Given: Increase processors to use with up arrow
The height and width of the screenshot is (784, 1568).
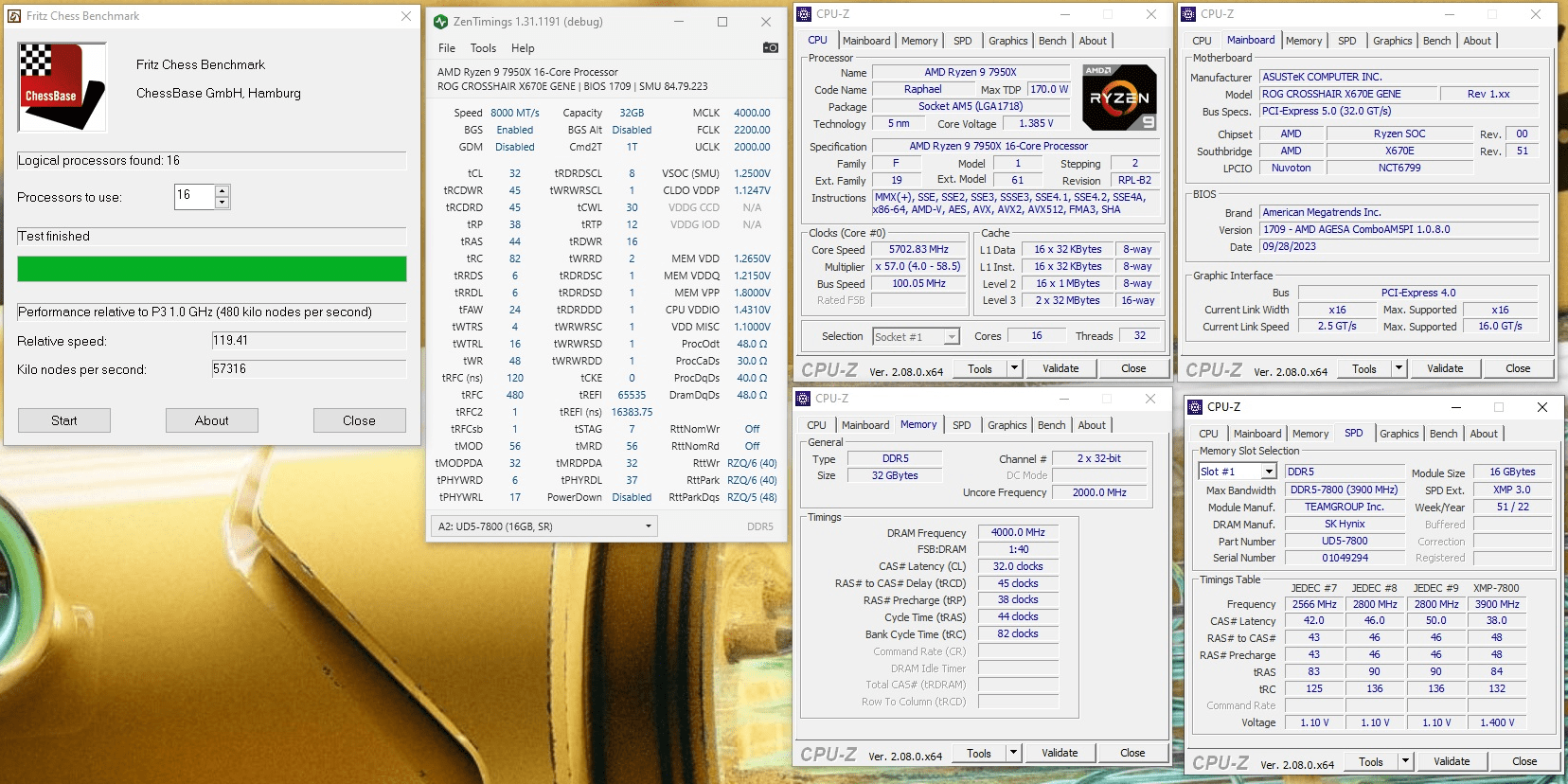Looking at the screenshot, I should tap(222, 191).
